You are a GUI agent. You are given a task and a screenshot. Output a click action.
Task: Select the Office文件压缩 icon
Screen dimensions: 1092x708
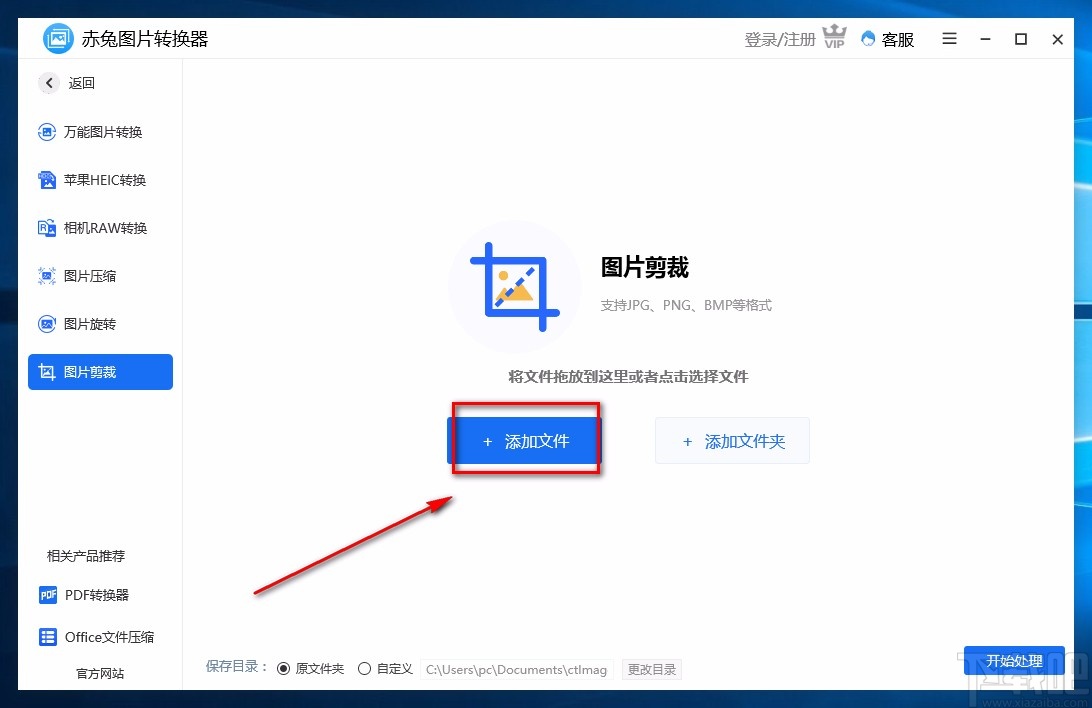pos(47,637)
